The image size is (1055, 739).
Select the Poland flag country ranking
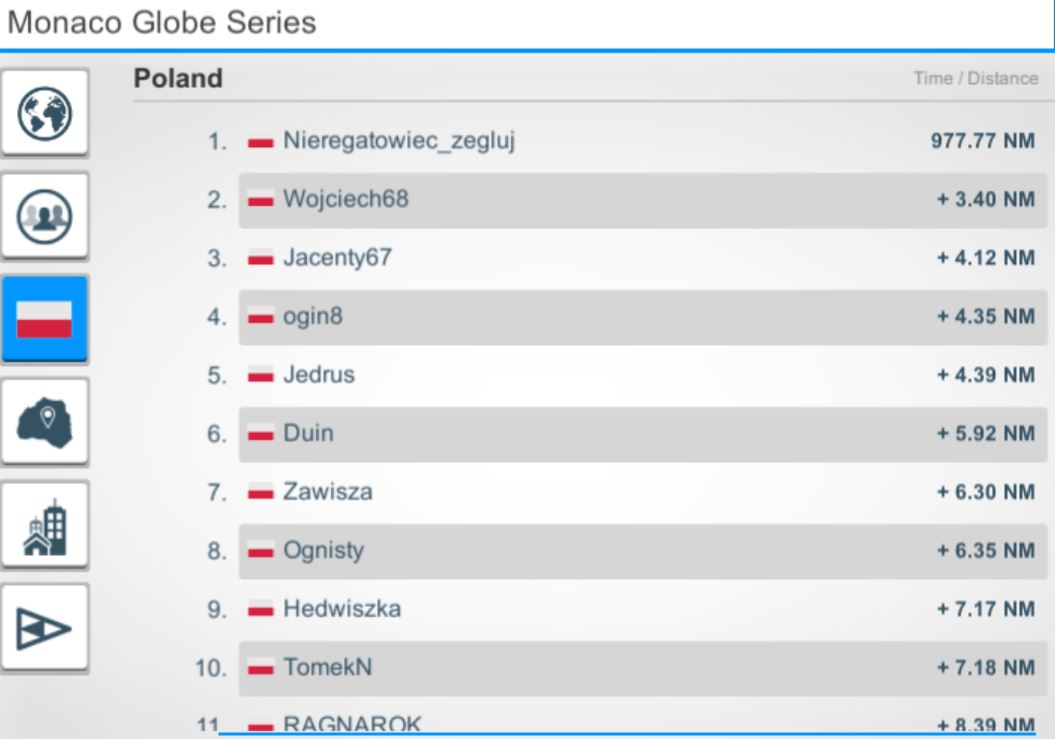(44, 319)
